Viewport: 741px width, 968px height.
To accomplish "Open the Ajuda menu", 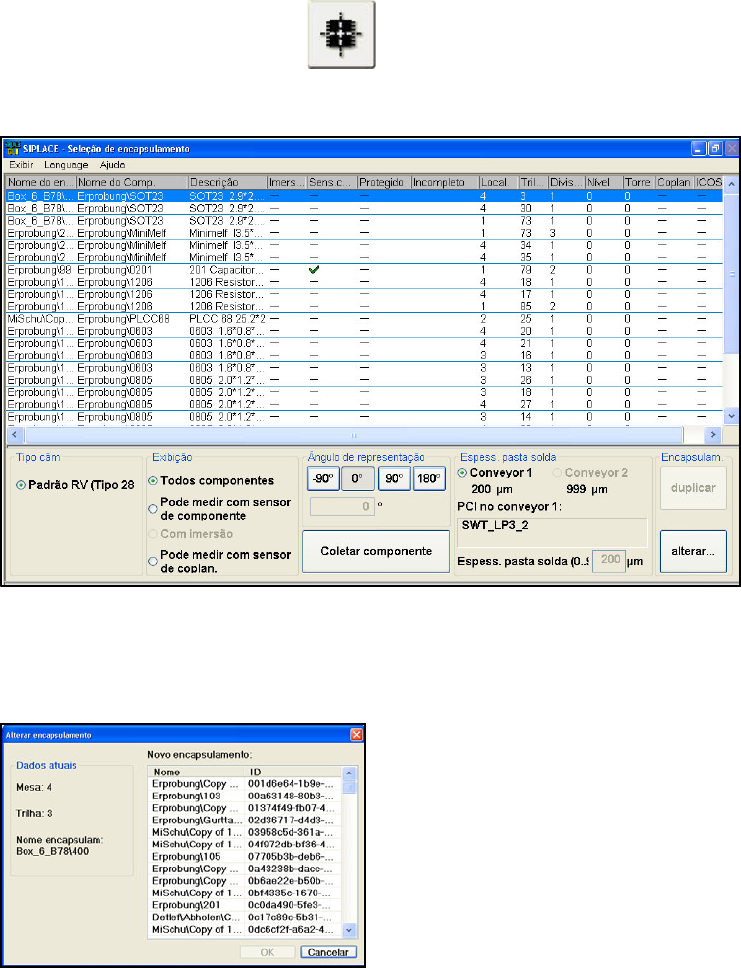I will [112, 164].
